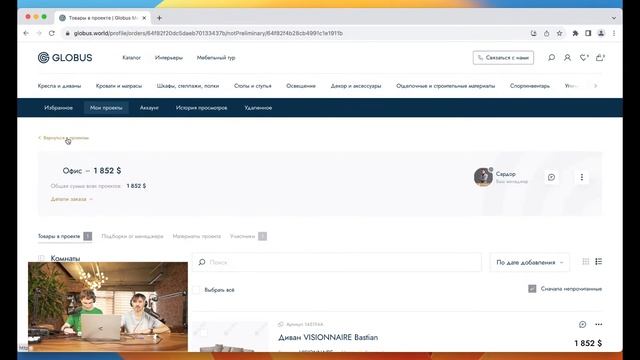This screenshot has height=360, width=640.
Task: Open the user profile icon in header
Action: point(567,58)
